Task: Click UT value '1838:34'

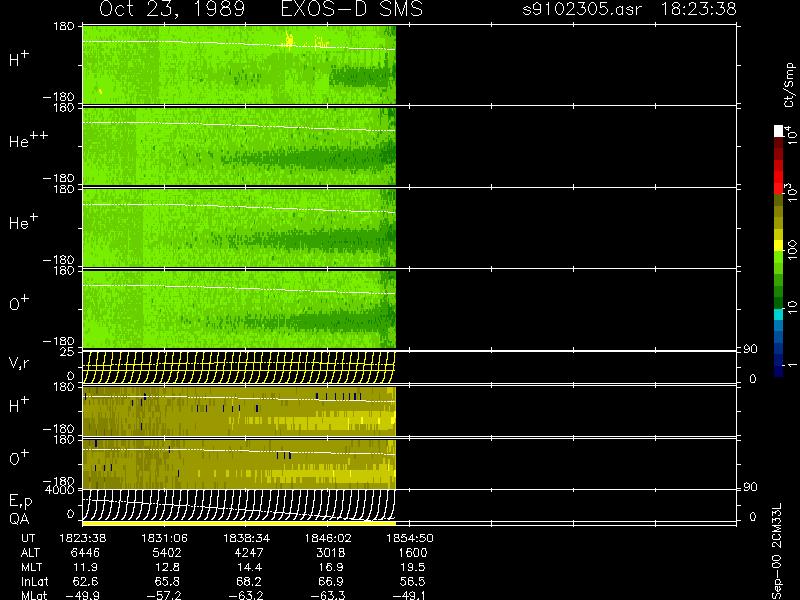Action: click(246, 538)
